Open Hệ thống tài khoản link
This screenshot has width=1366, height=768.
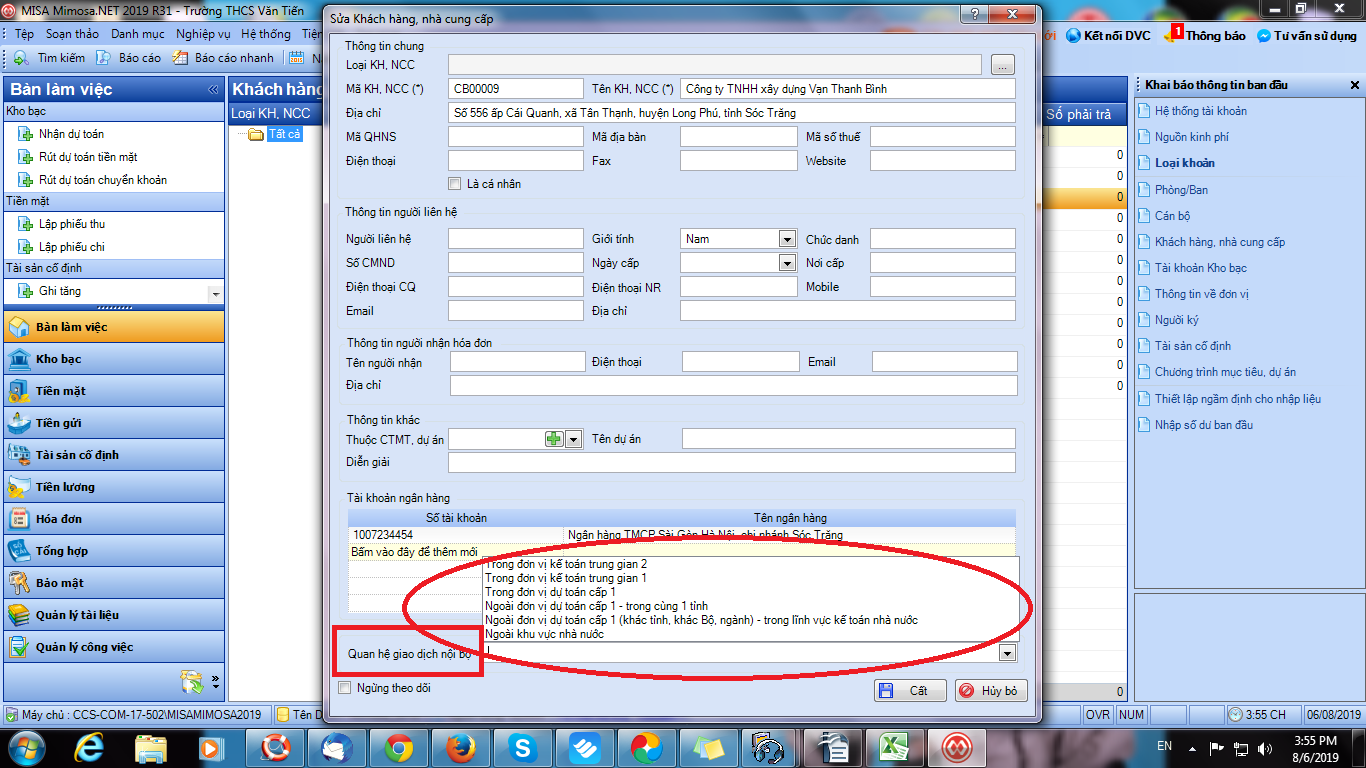(1200, 111)
